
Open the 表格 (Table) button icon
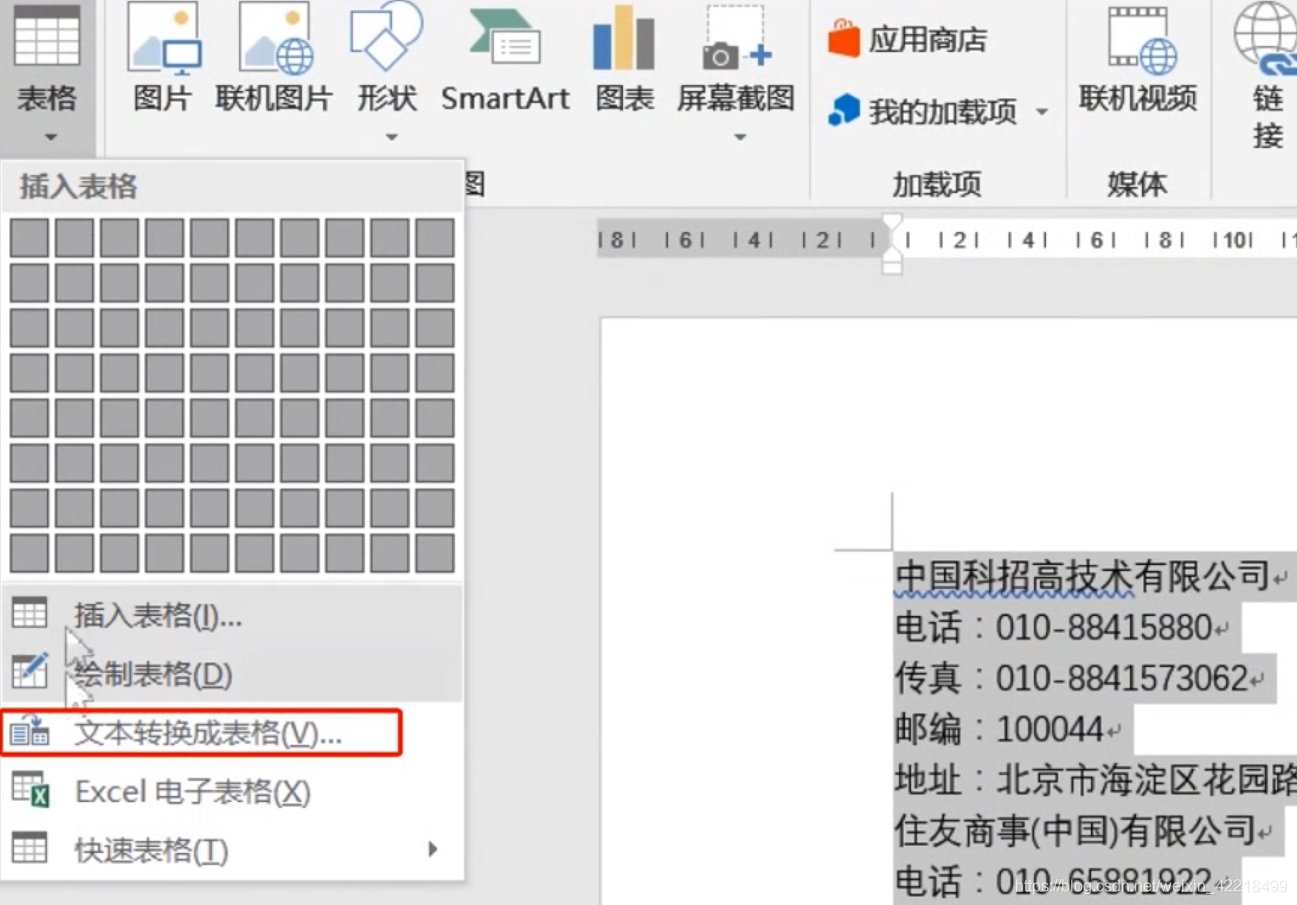click(x=47, y=37)
